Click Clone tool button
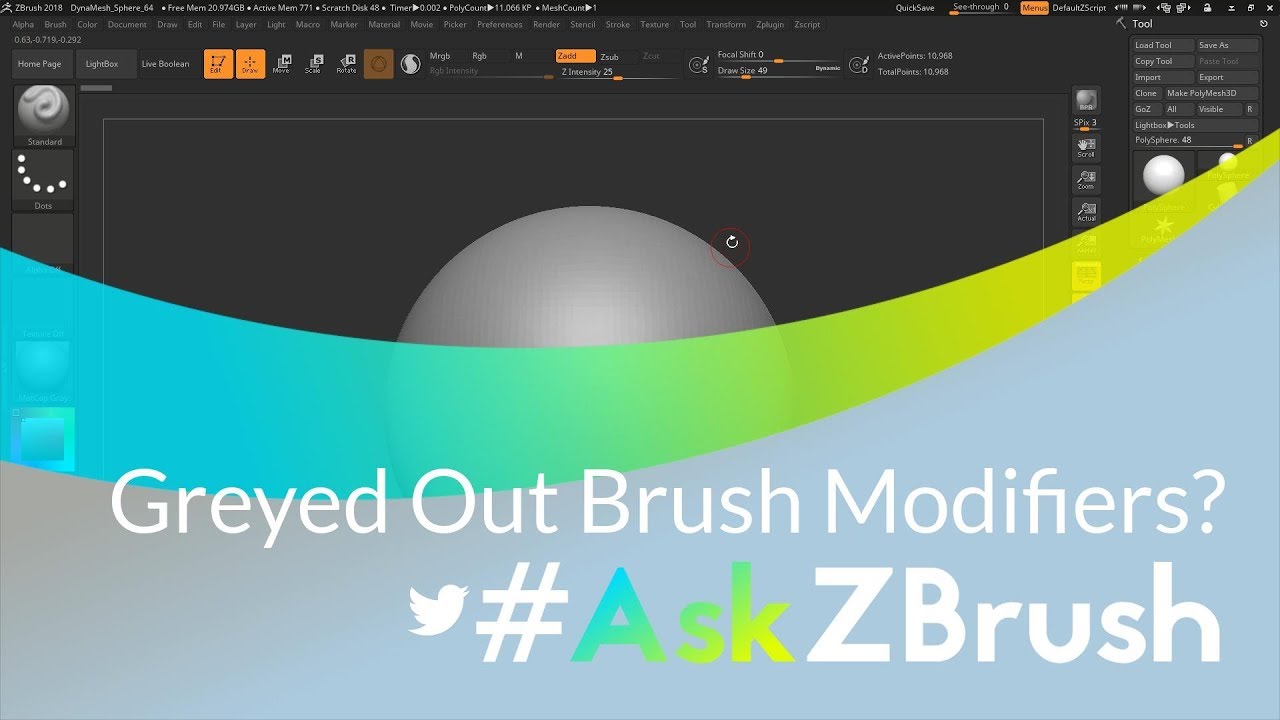The image size is (1280, 720). [x=1146, y=93]
